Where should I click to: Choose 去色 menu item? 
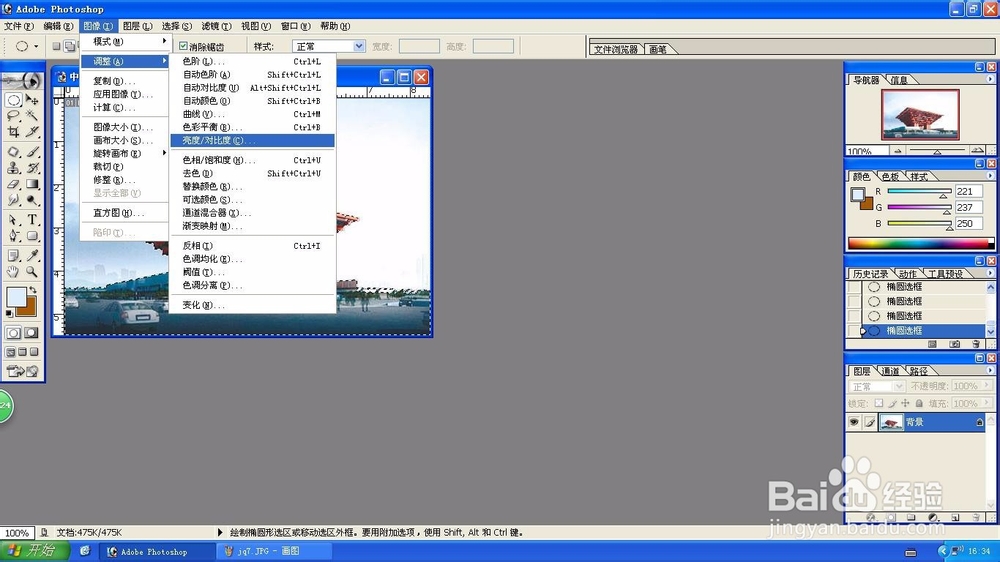click(x=253, y=174)
